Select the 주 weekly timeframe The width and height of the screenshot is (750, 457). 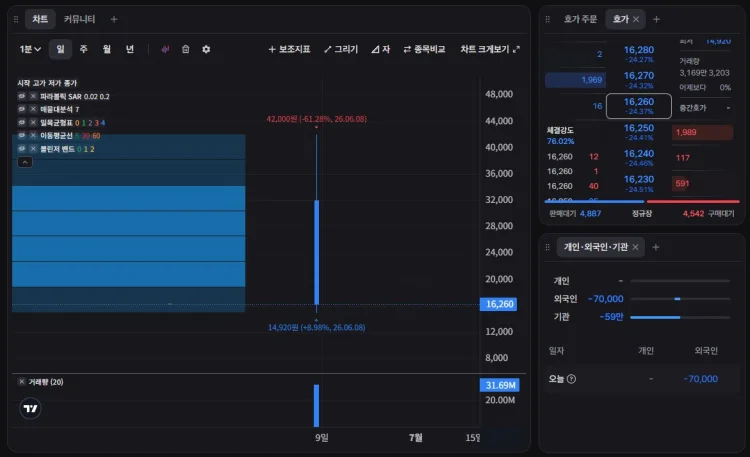[84, 49]
